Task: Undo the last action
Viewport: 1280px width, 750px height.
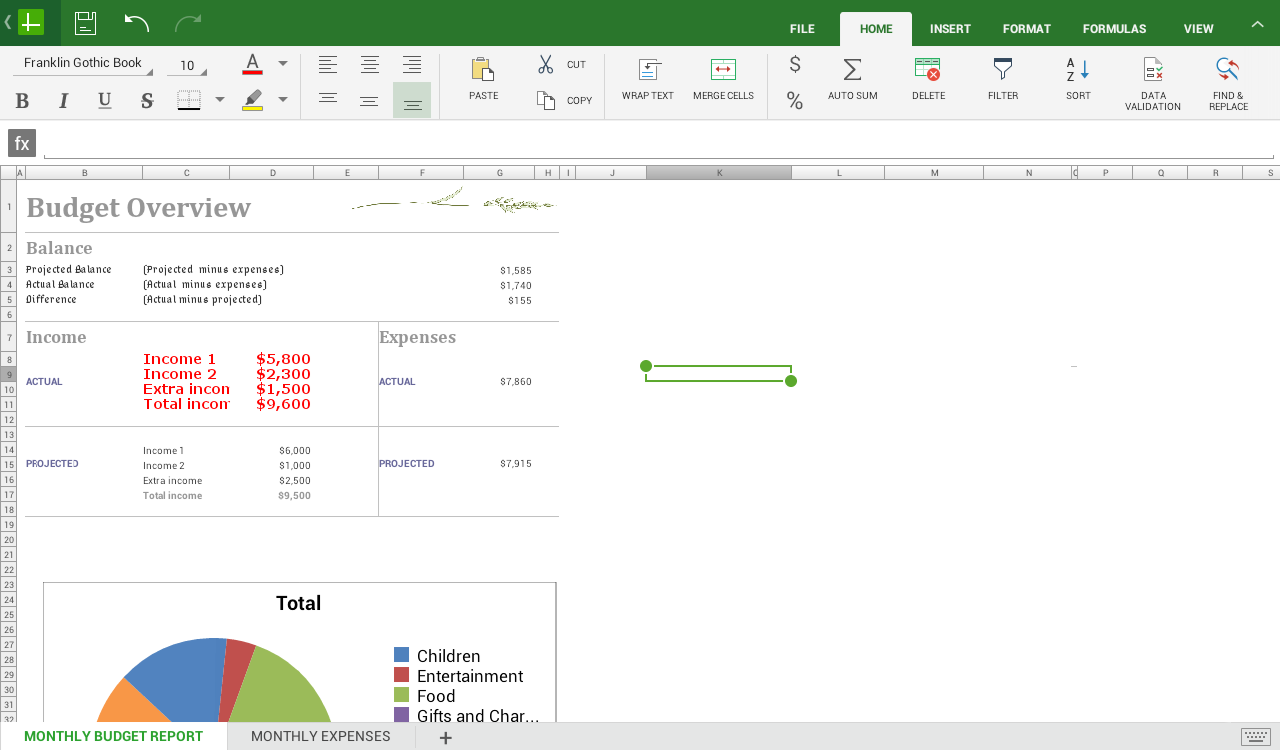Action: (137, 23)
